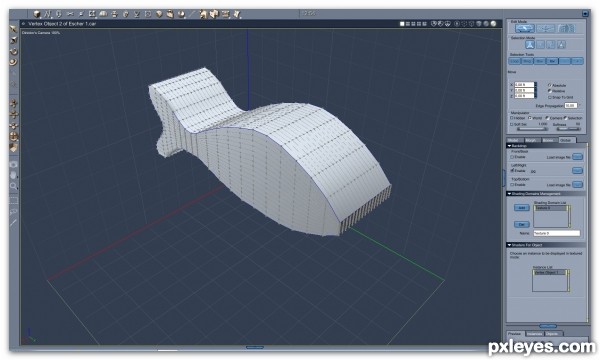
Task: Select the rotate tool in left toolbar
Action: point(13,51)
